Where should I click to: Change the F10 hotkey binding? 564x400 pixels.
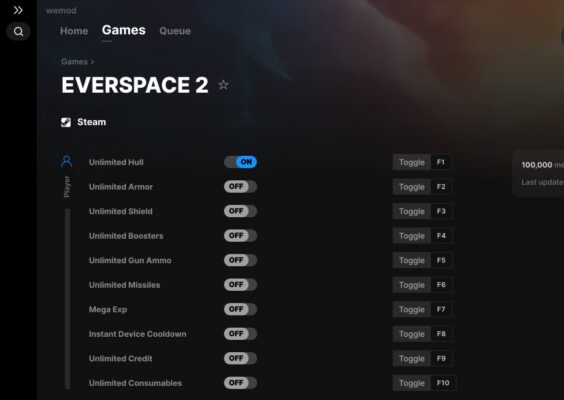coord(443,383)
